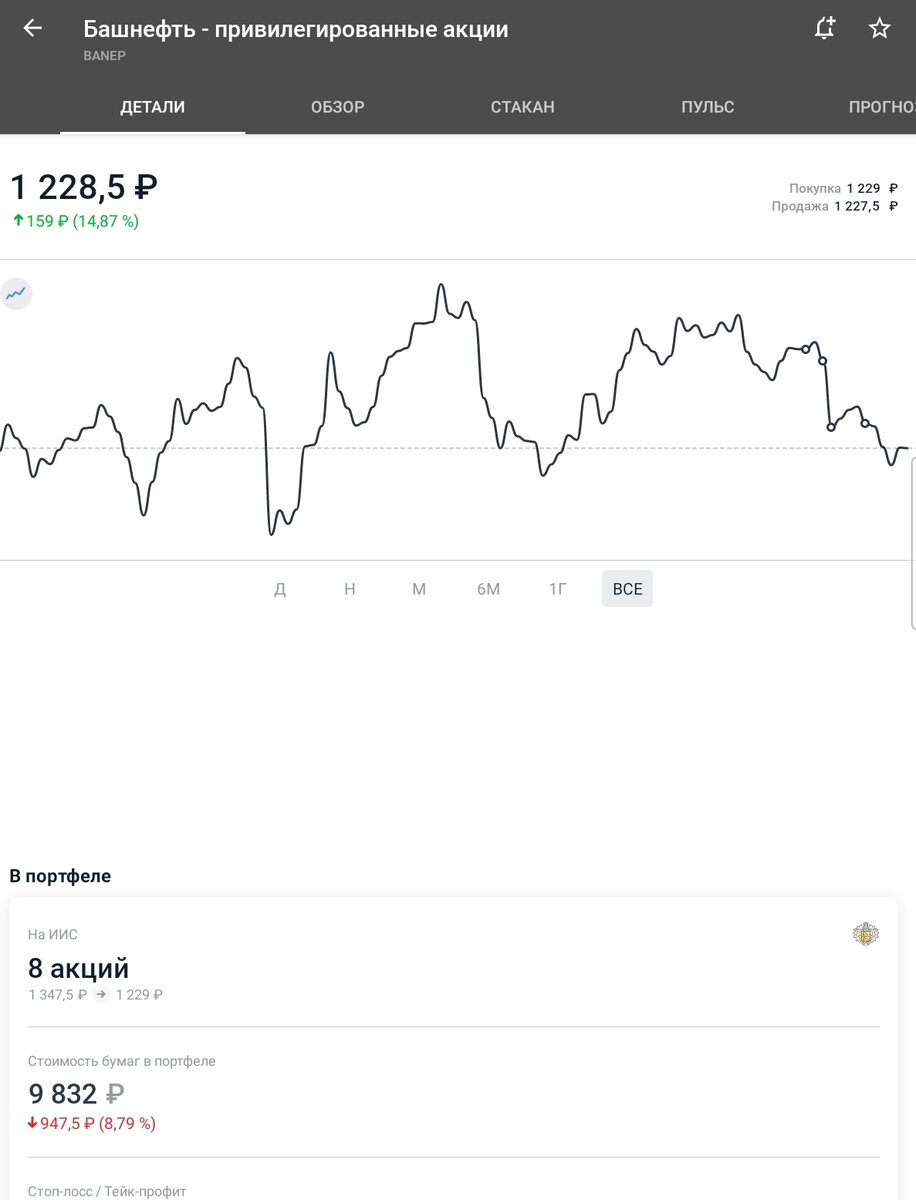Select the Д daily chart period

[280, 589]
